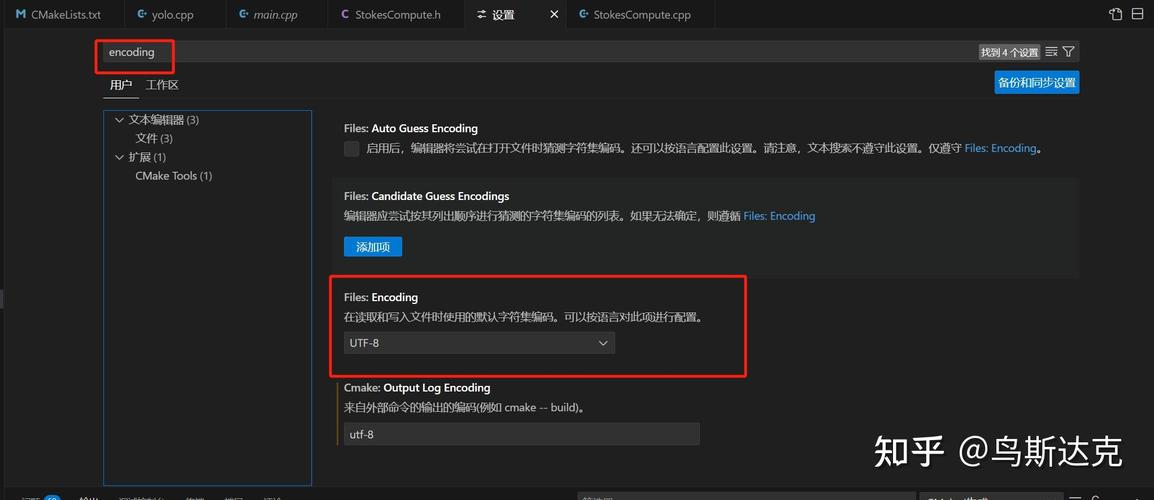Screen dimensions: 1154x500
Task: Follow Files: Encoding link in Auto Guess description
Action: pyautogui.click(x=1000, y=148)
